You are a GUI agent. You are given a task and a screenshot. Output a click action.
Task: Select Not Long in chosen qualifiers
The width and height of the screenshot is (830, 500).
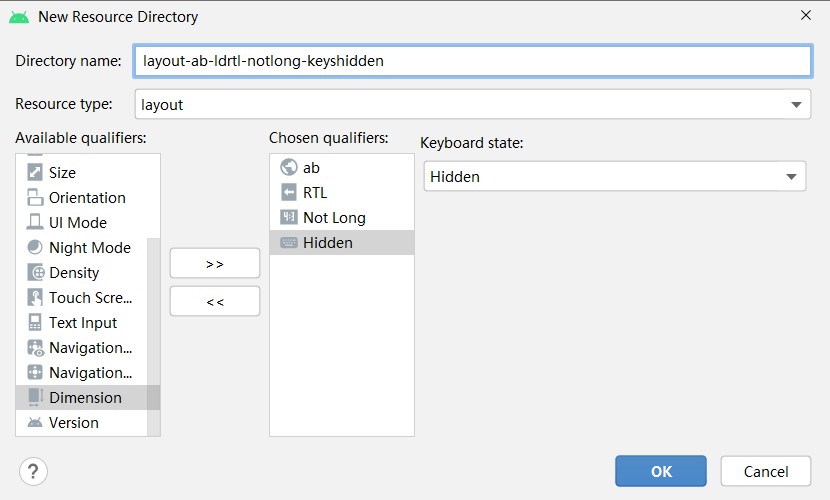click(342, 217)
